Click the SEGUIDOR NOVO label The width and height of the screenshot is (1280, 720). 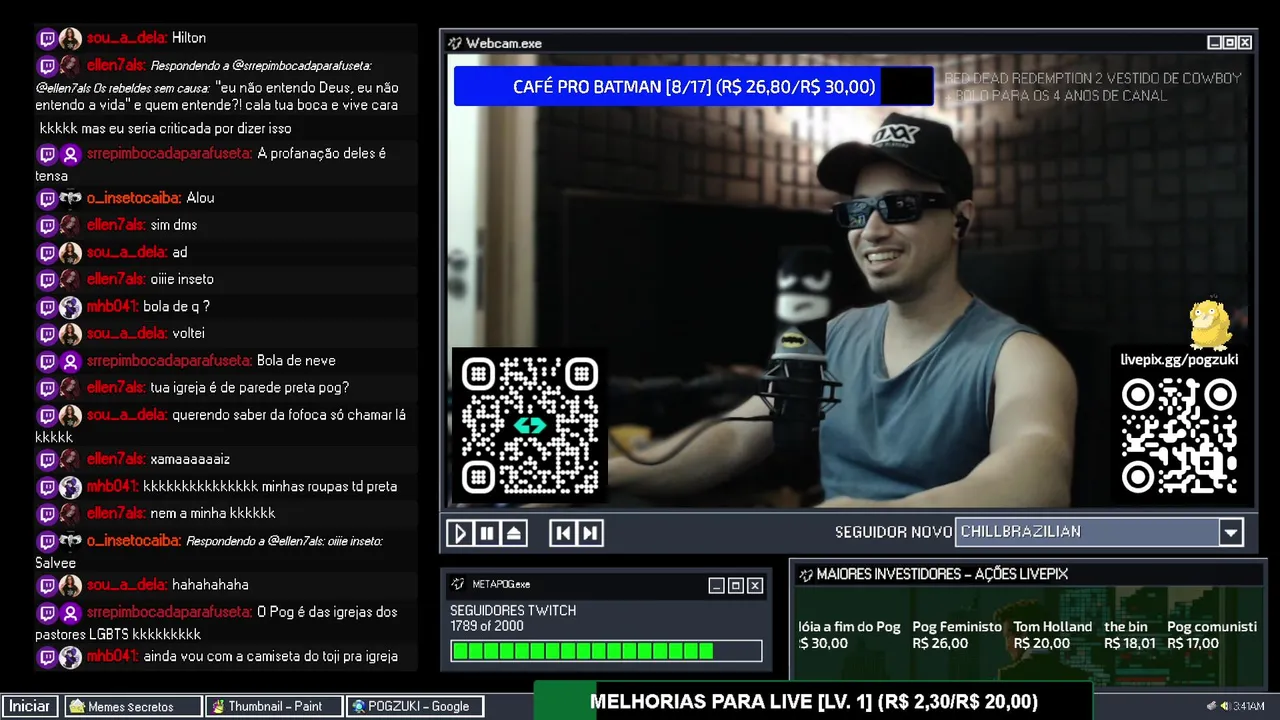pyautogui.click(x=893, y=532)
